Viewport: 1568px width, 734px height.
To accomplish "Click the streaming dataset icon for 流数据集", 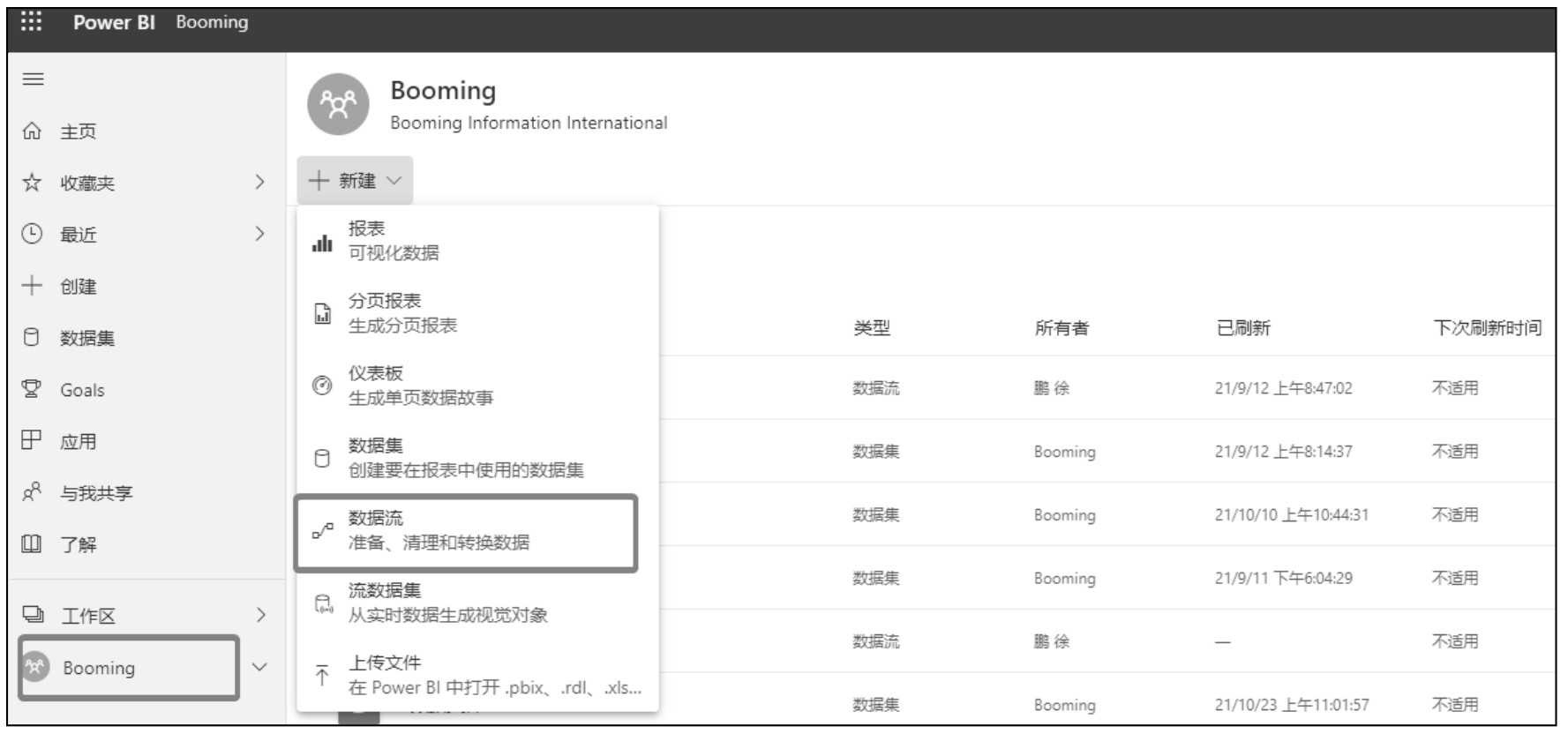I will 324,603.
